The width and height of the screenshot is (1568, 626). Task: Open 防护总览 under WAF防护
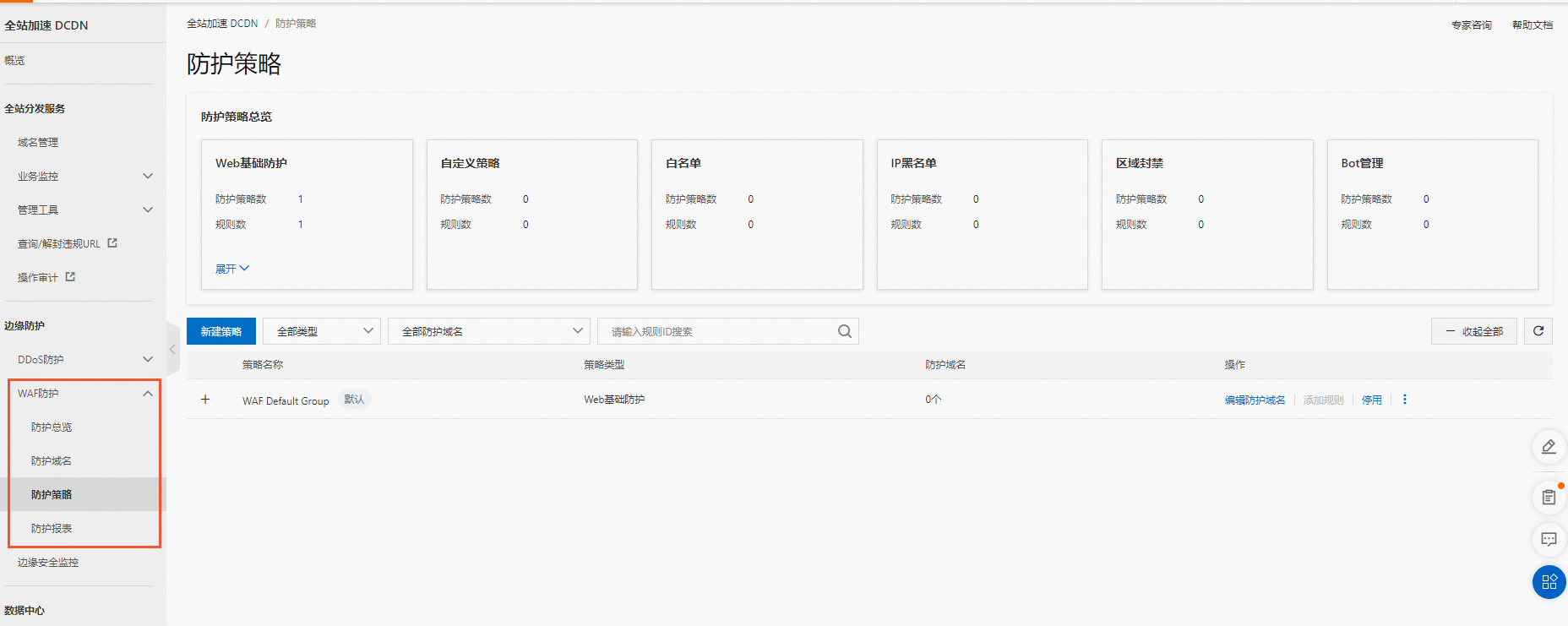(52, 427)
